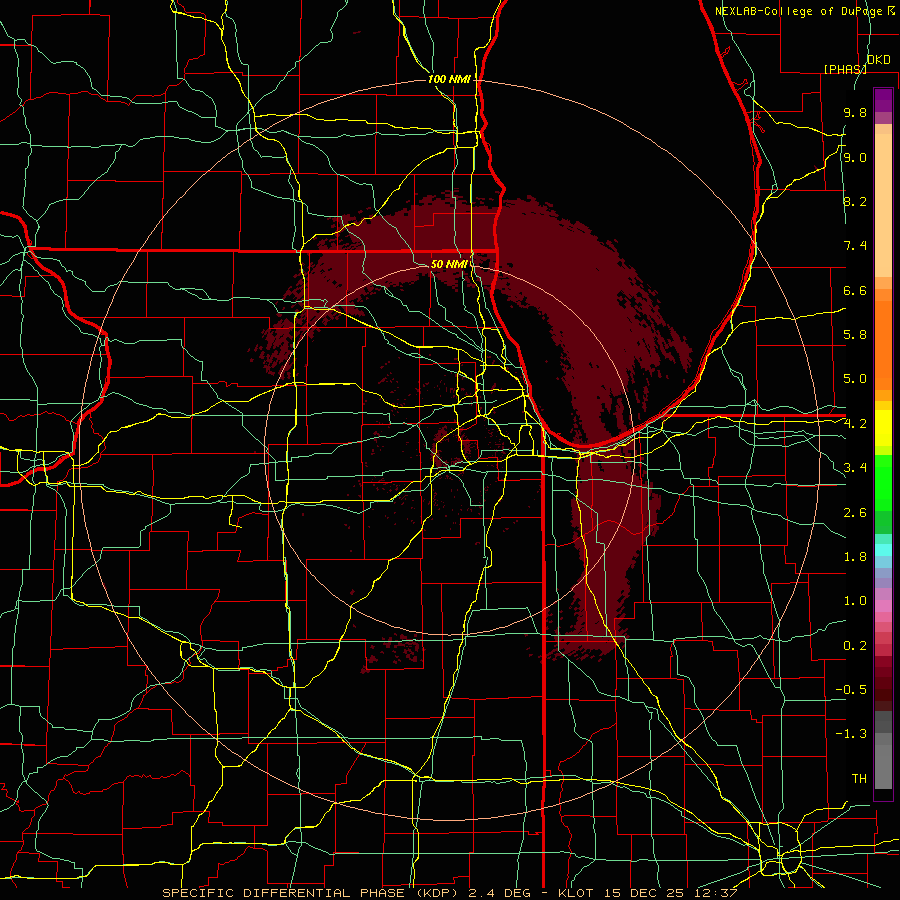This screenshot has width=900, height=900.
Task: Click the 4.2 value on the color scale
Action: (855, 424)
